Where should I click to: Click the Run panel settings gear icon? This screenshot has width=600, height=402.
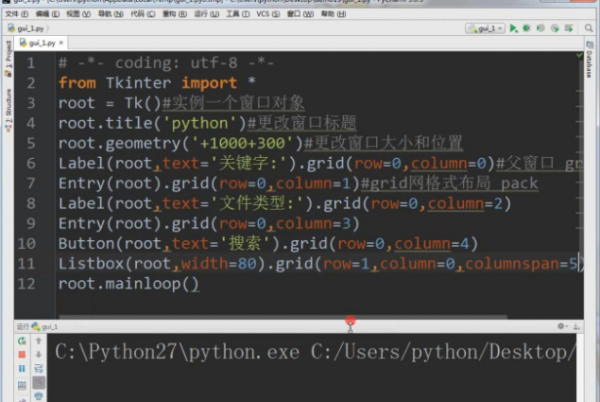click(x=563, y=327)
